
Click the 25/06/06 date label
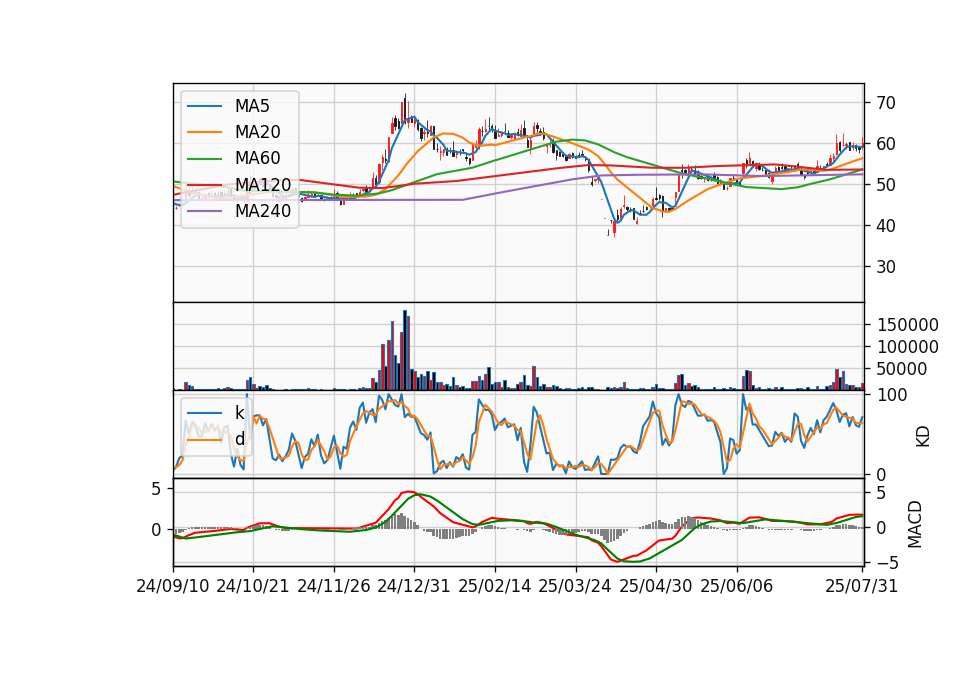coord(737,586)
